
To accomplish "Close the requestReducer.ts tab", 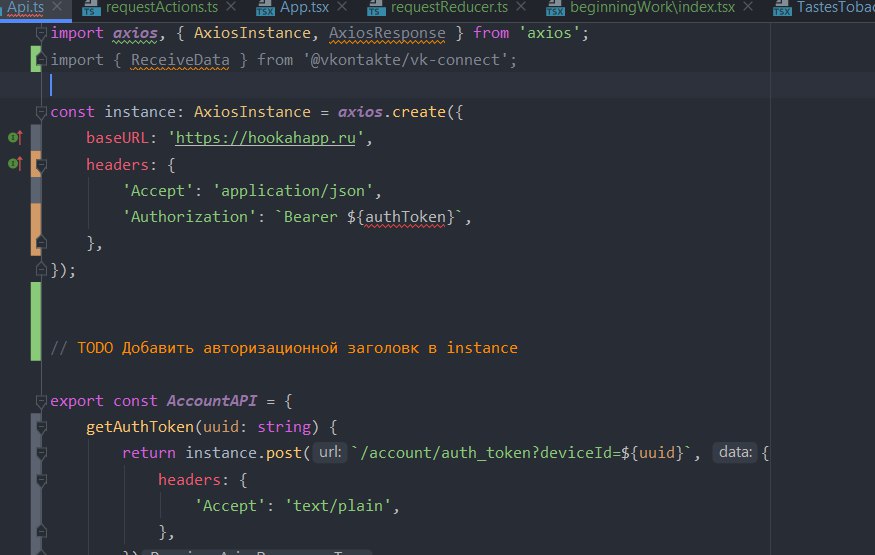I will pyautogui.click(x=521, y=7).
